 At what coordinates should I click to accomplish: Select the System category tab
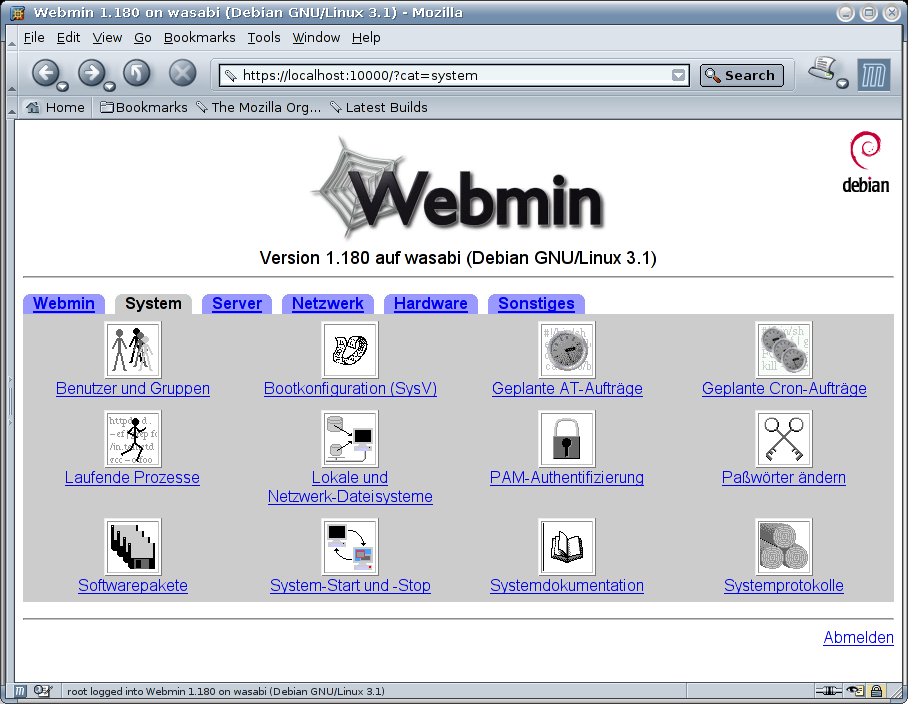pos(153,303)
